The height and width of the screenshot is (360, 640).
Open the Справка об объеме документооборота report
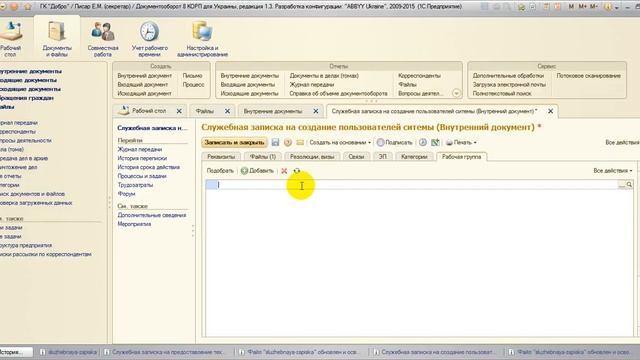coord(338,93)
